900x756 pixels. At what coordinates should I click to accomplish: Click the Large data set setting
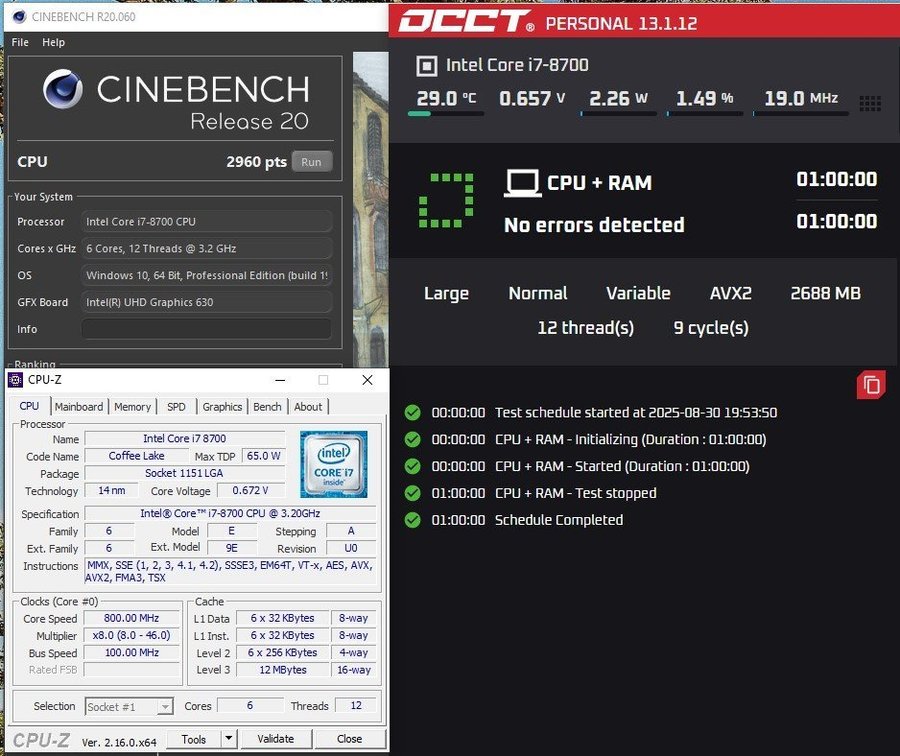point(446,294)
